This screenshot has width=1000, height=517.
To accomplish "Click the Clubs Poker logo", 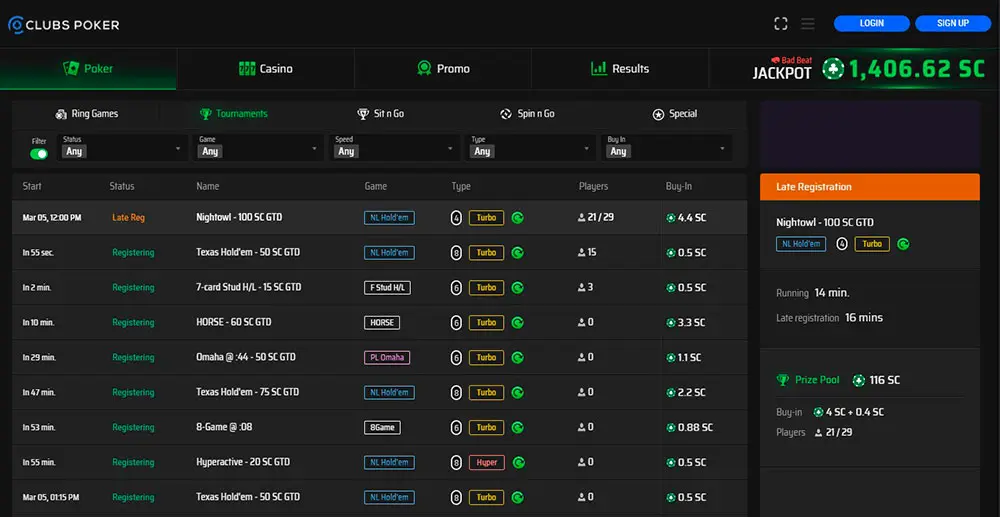I will (63, 25).
